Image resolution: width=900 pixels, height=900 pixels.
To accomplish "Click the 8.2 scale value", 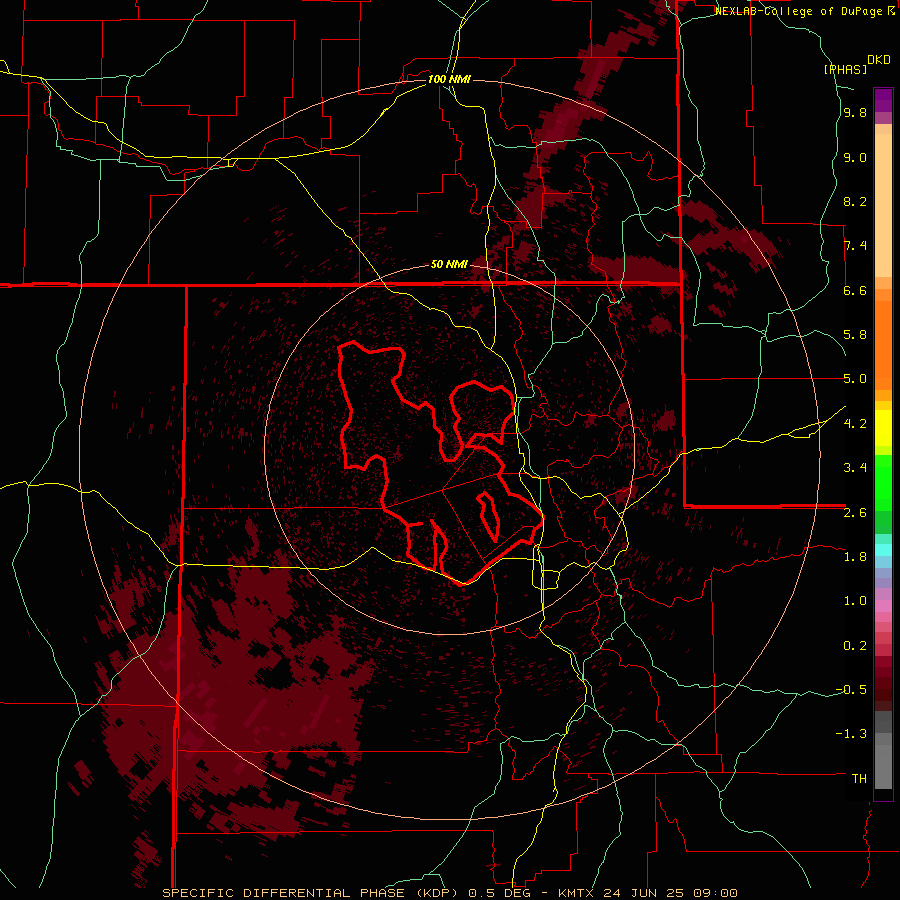I will (855, 202).
